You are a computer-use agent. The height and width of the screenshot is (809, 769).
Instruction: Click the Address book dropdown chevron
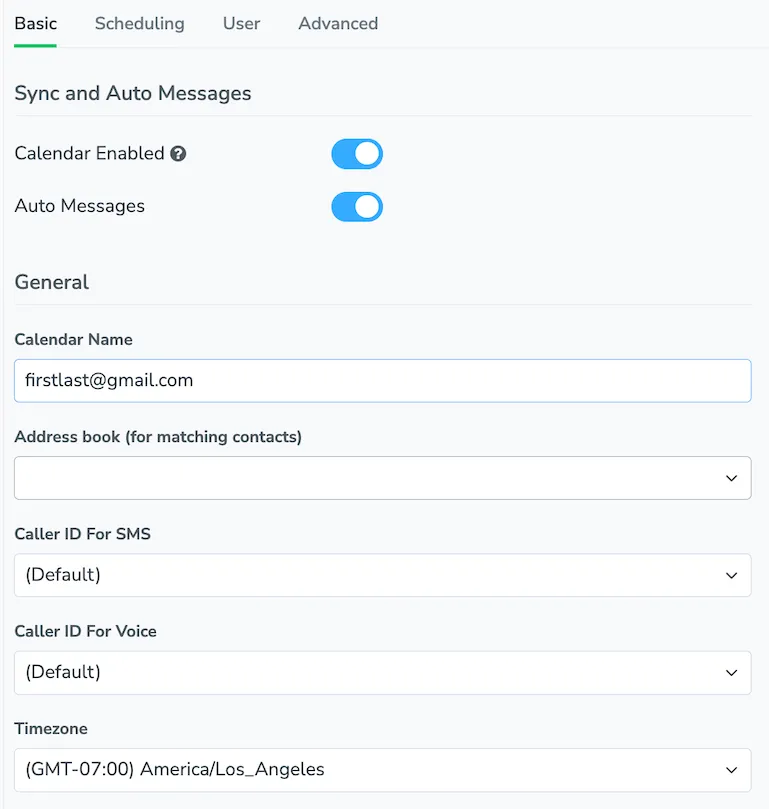point(731,478)
